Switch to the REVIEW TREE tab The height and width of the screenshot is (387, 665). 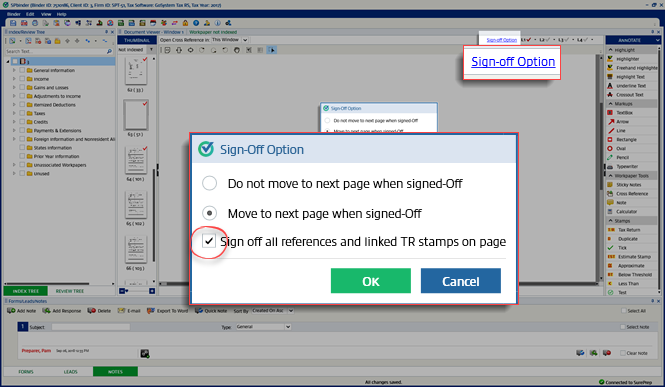[70, 291]
